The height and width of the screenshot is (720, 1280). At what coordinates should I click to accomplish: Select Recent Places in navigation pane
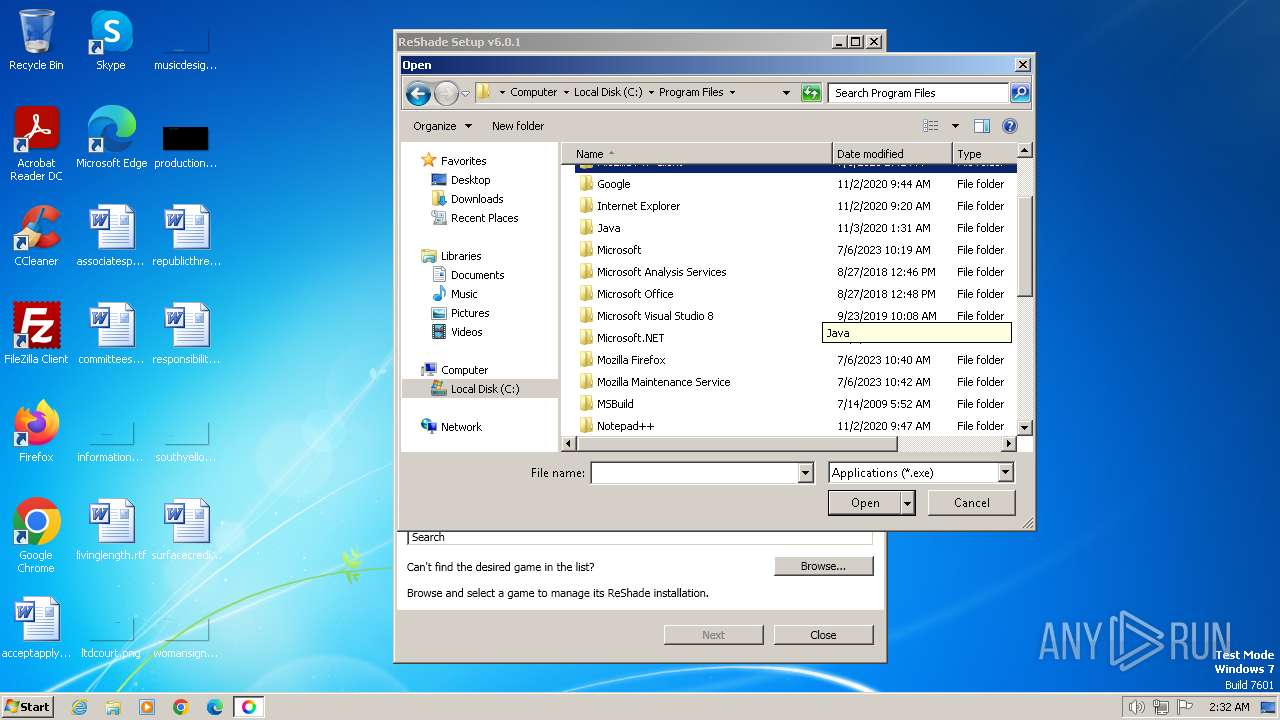(x=484, y=218)
